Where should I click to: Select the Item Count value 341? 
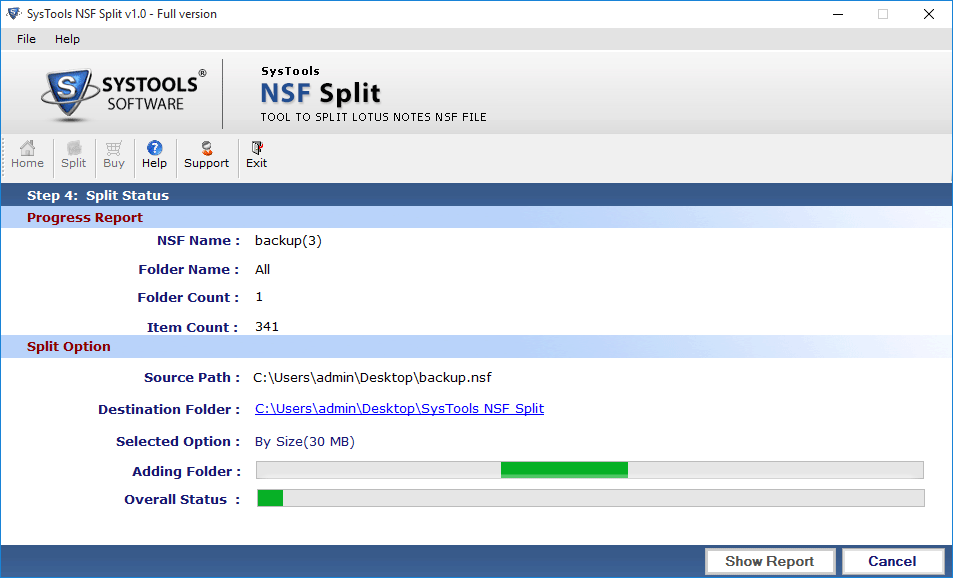tap(267, 326)
